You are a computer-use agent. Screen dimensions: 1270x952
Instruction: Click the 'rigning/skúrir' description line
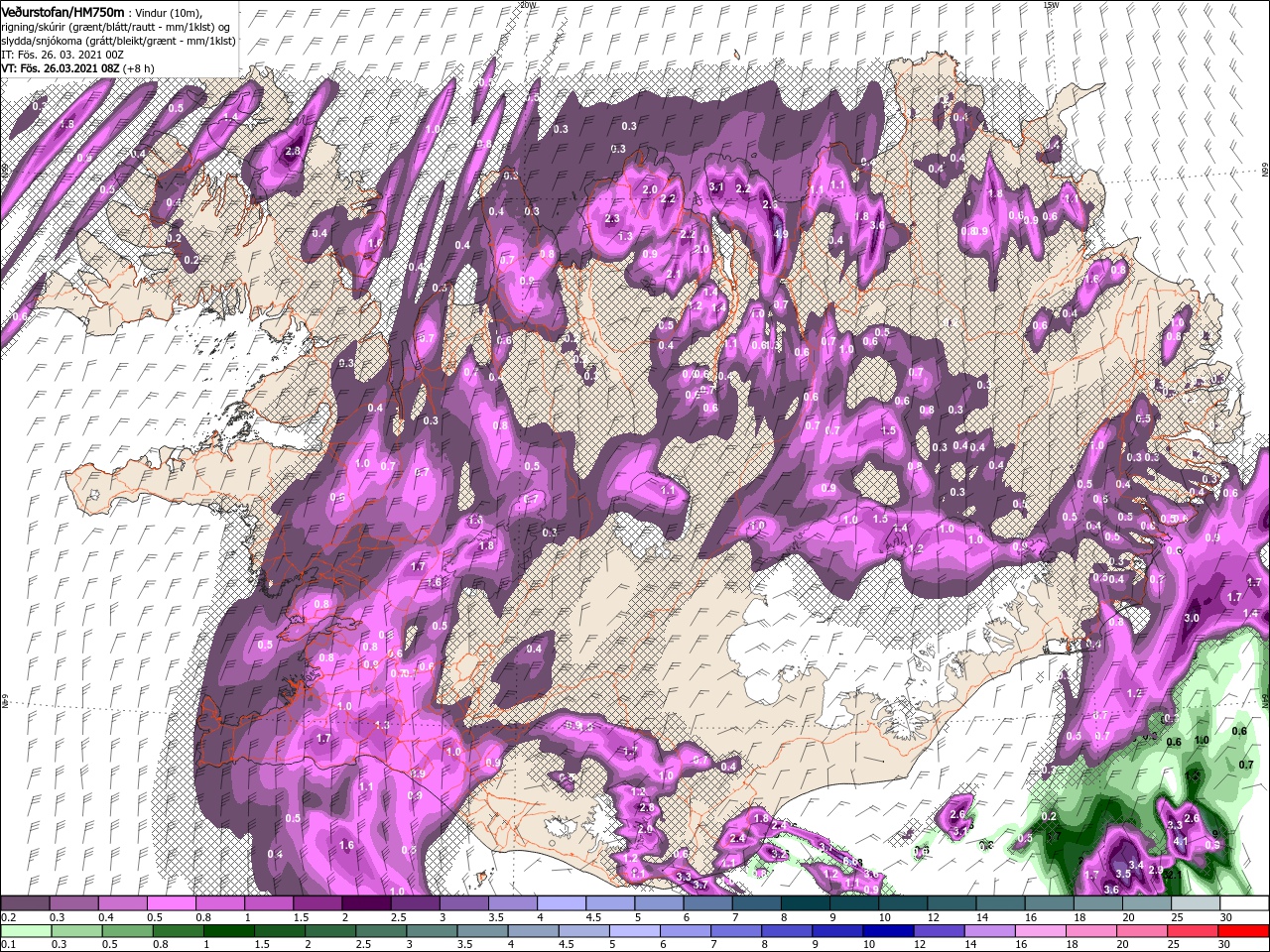pos(117,27)
